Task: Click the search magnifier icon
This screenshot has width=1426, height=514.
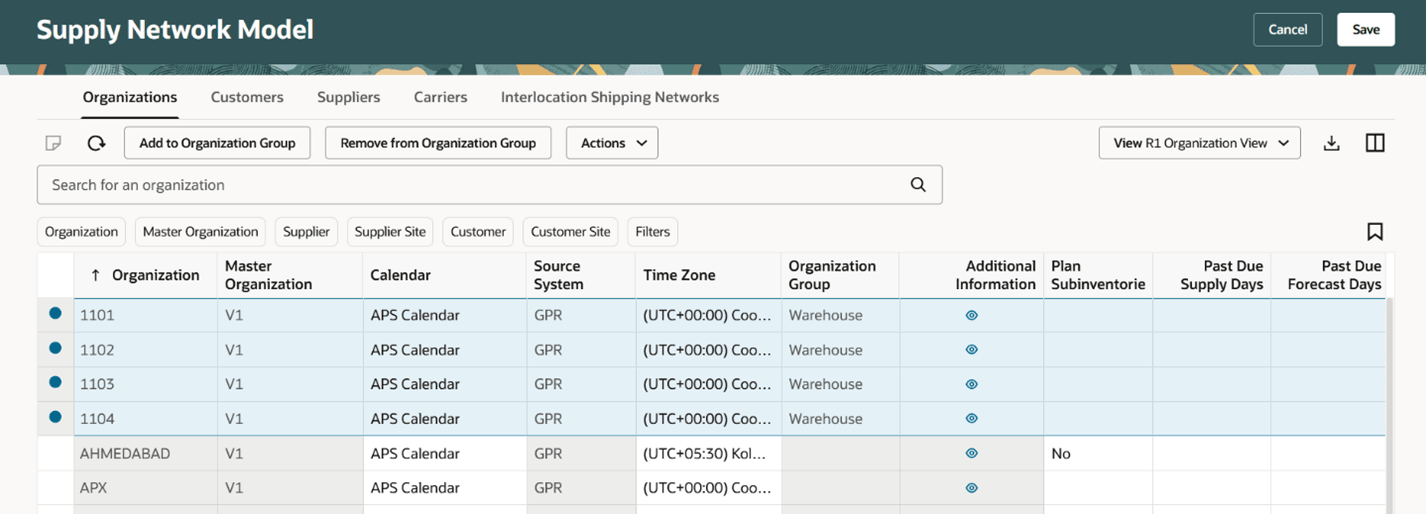Action: pyautogui.click(x=918, y=185)
